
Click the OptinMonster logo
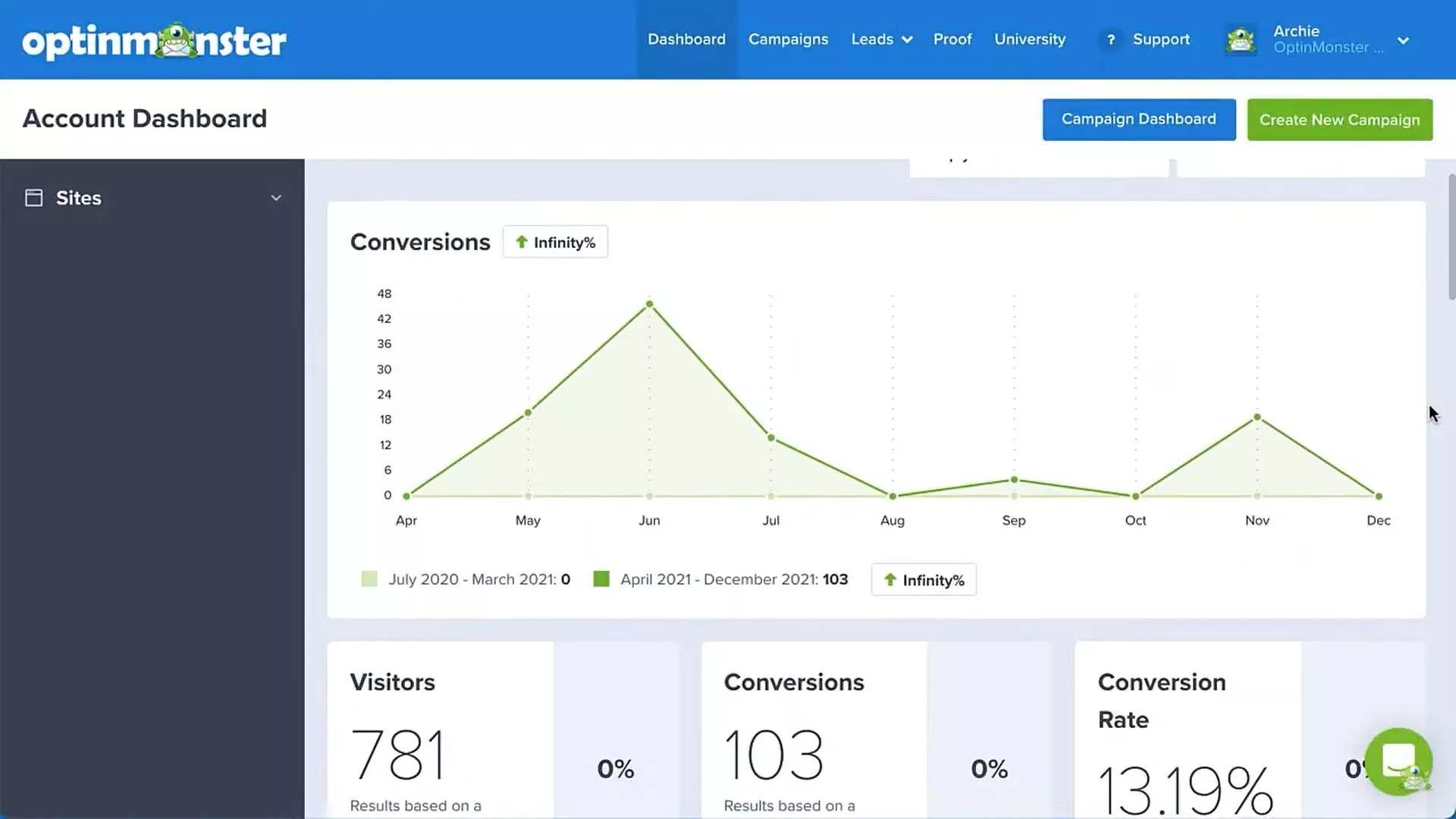154,39
